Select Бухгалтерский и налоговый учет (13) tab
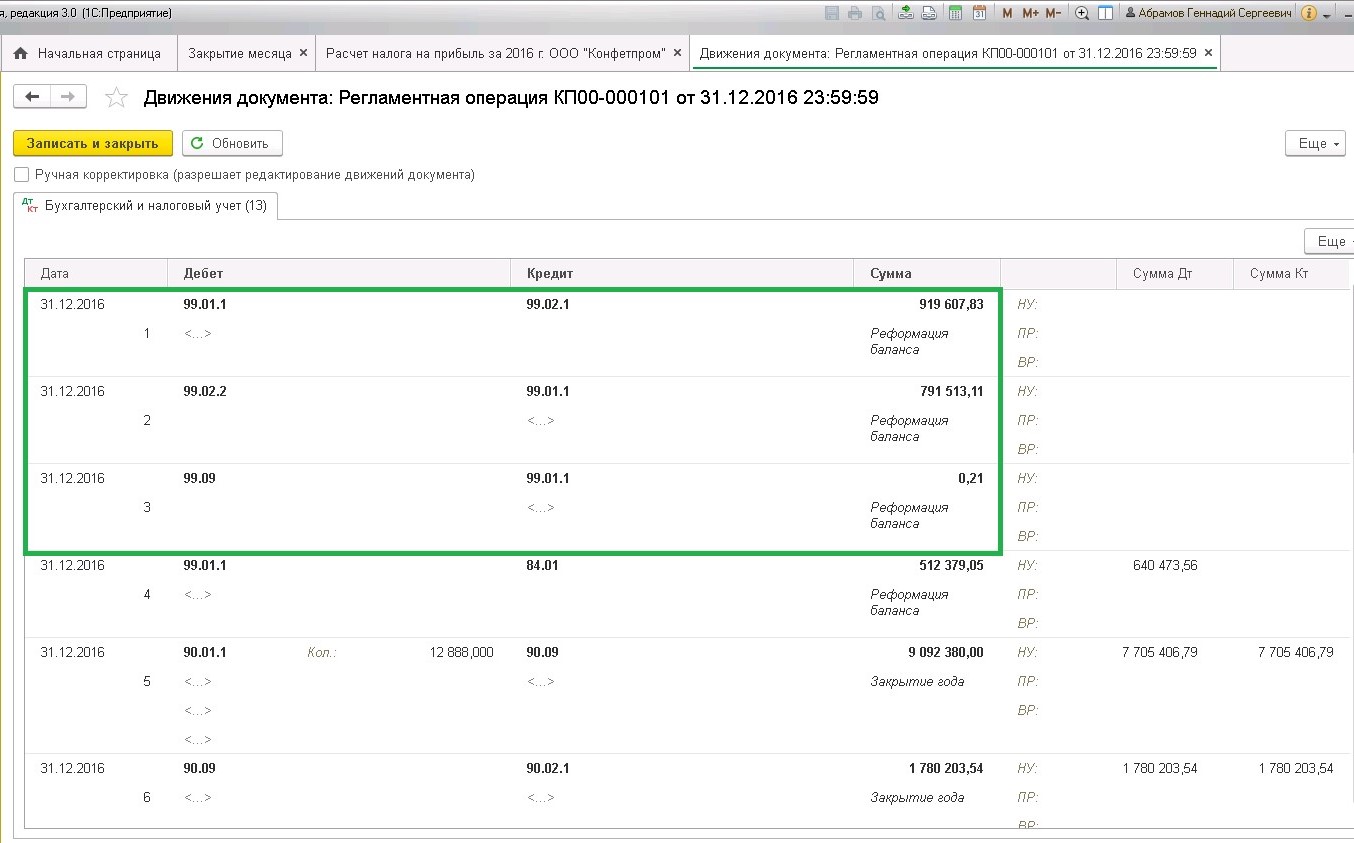This screenshot has width=1354, height=843. click(x=145, y=206)
